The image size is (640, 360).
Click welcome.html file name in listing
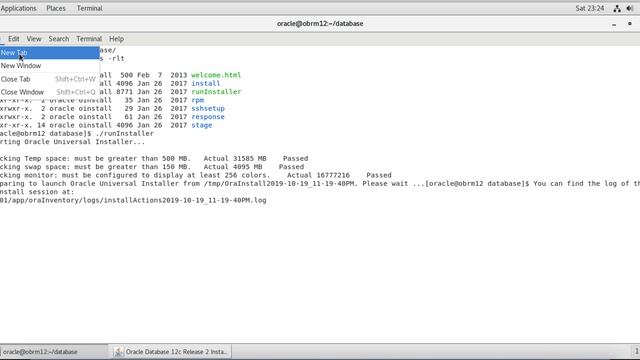(x=216, y=75)
